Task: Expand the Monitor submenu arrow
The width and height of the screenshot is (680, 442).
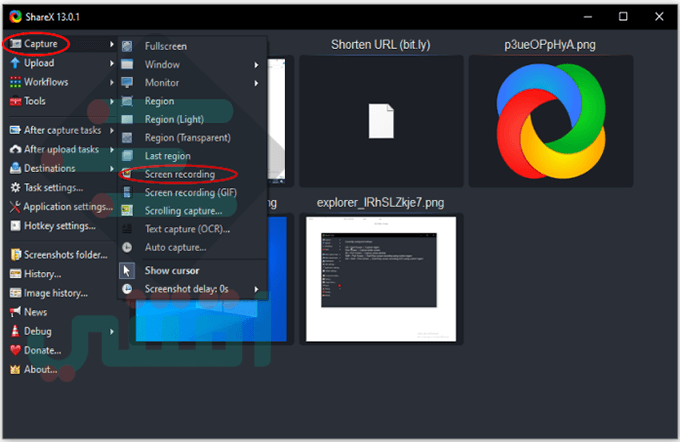Action: pos(256,83)
